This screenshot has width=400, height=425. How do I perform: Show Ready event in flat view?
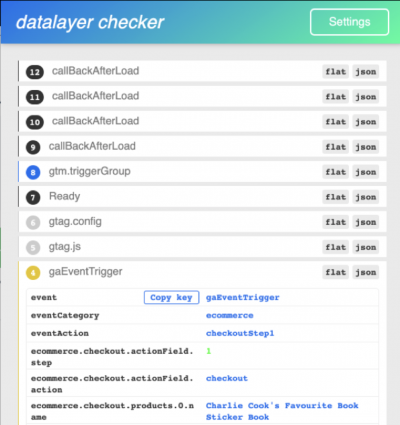336,197
